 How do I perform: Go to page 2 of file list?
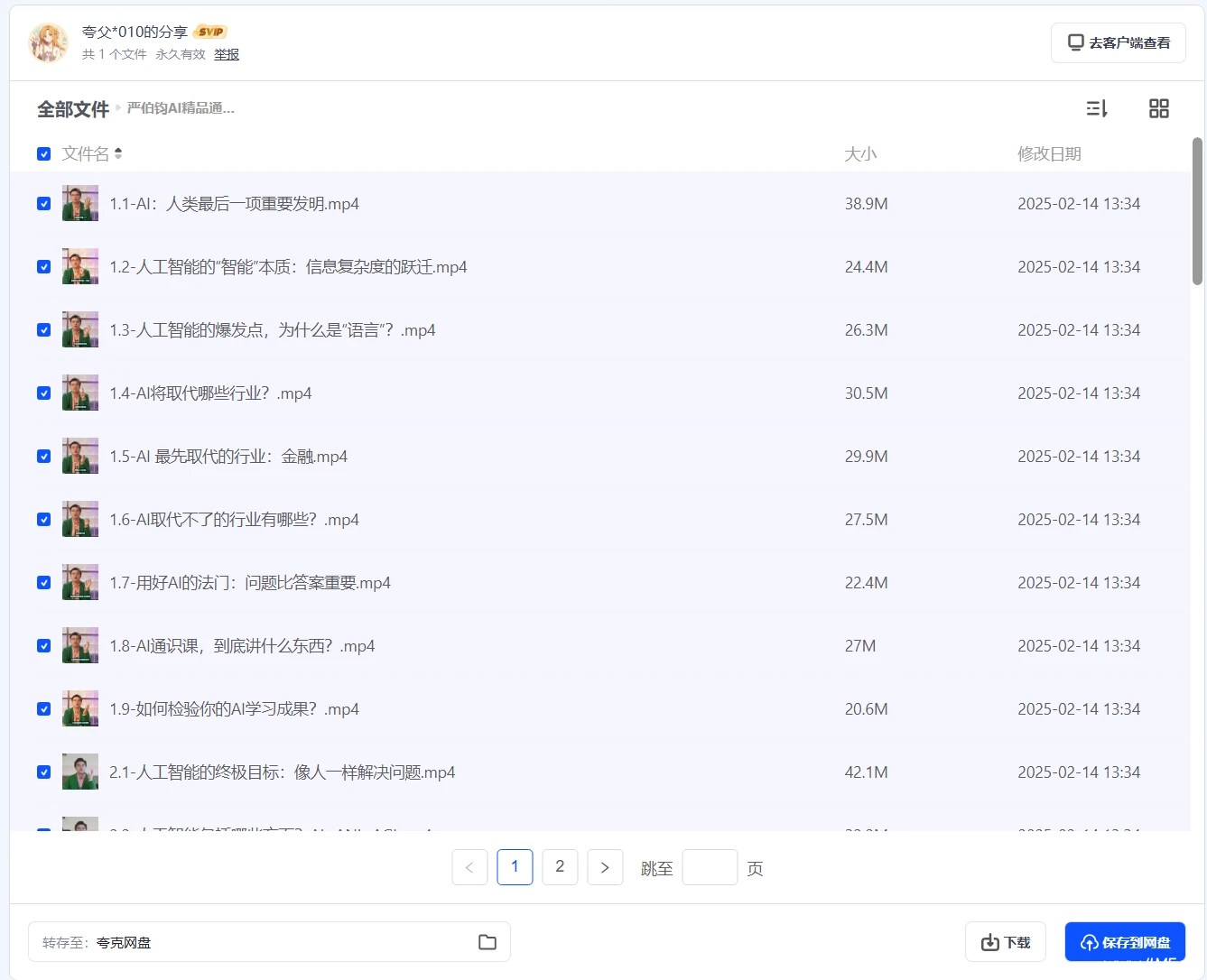click(560, 867)
